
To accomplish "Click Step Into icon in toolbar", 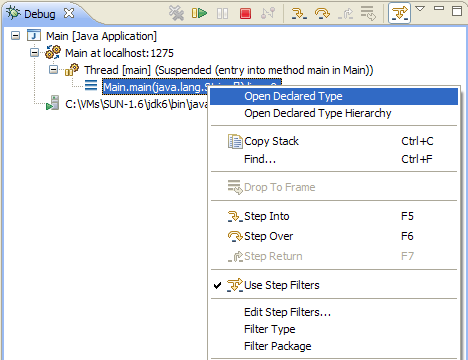I will [x=299, y=13].
